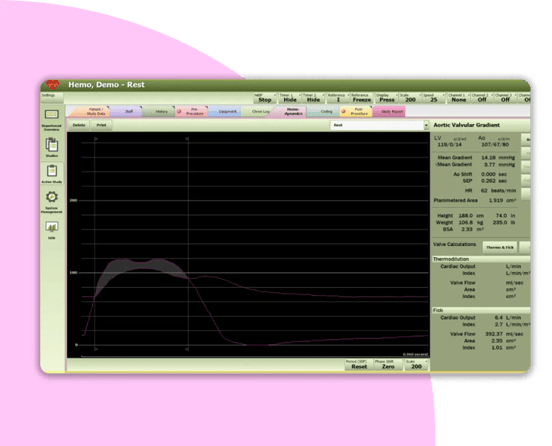The width and height of the screenshot is (552, 446).
Task: Click the Fick section header
Action: (x=481, y=310)
